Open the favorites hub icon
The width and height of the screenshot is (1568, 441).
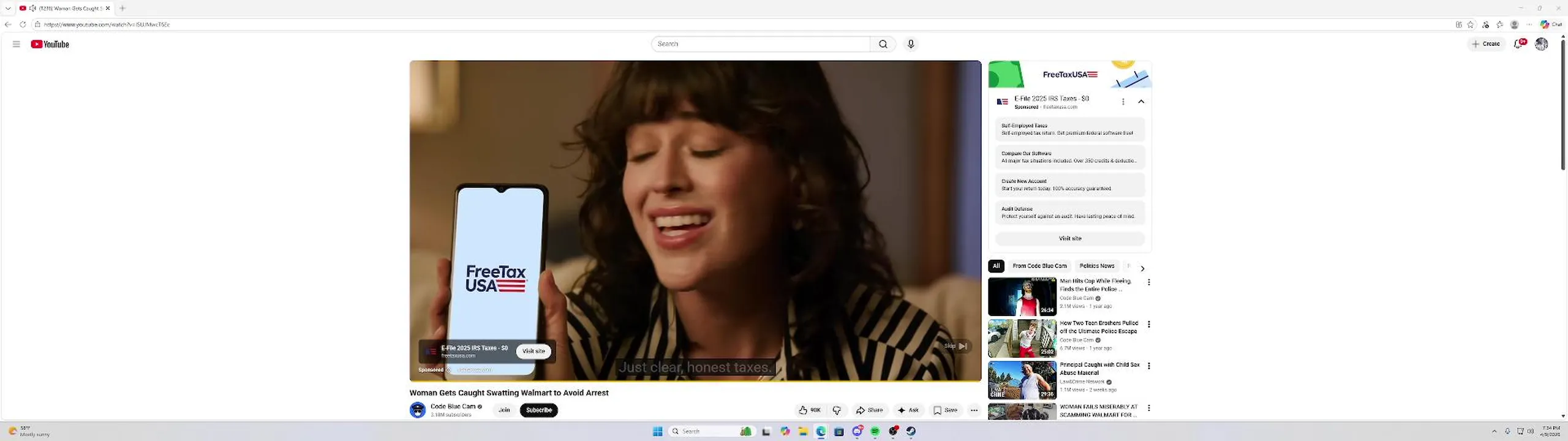(x=1499, y=24)
